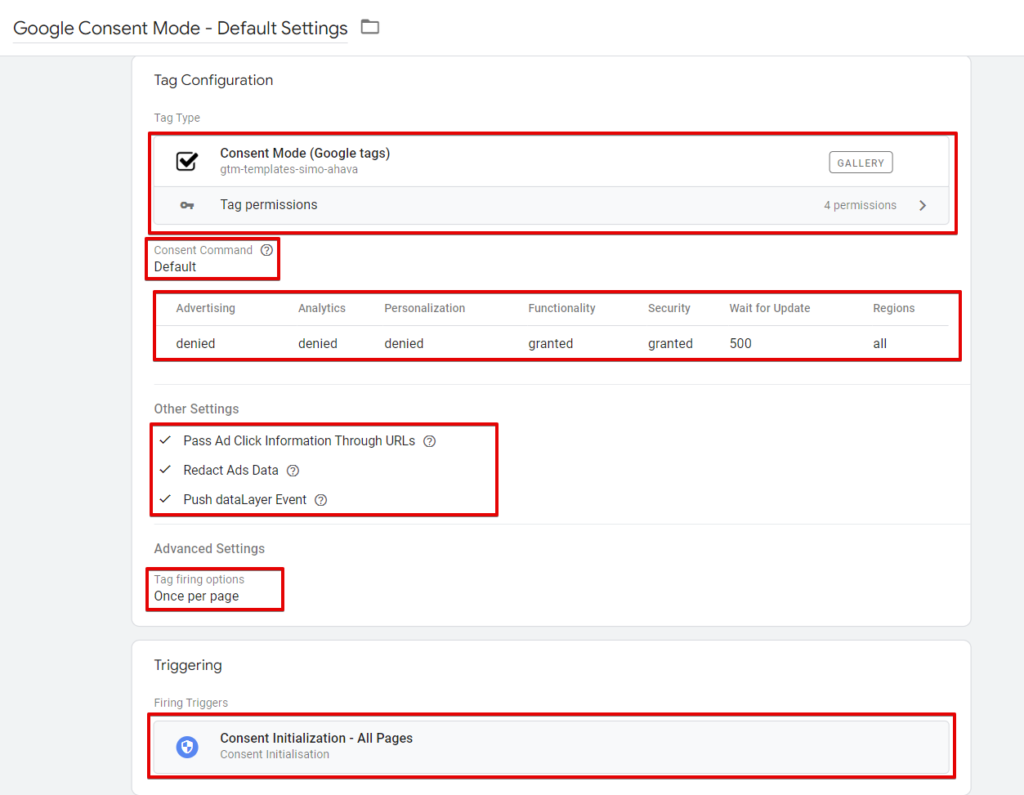Click the denied value under Analytics
Image resolution: width=1024 pixels, height=795 pixels.
(317, 344)
